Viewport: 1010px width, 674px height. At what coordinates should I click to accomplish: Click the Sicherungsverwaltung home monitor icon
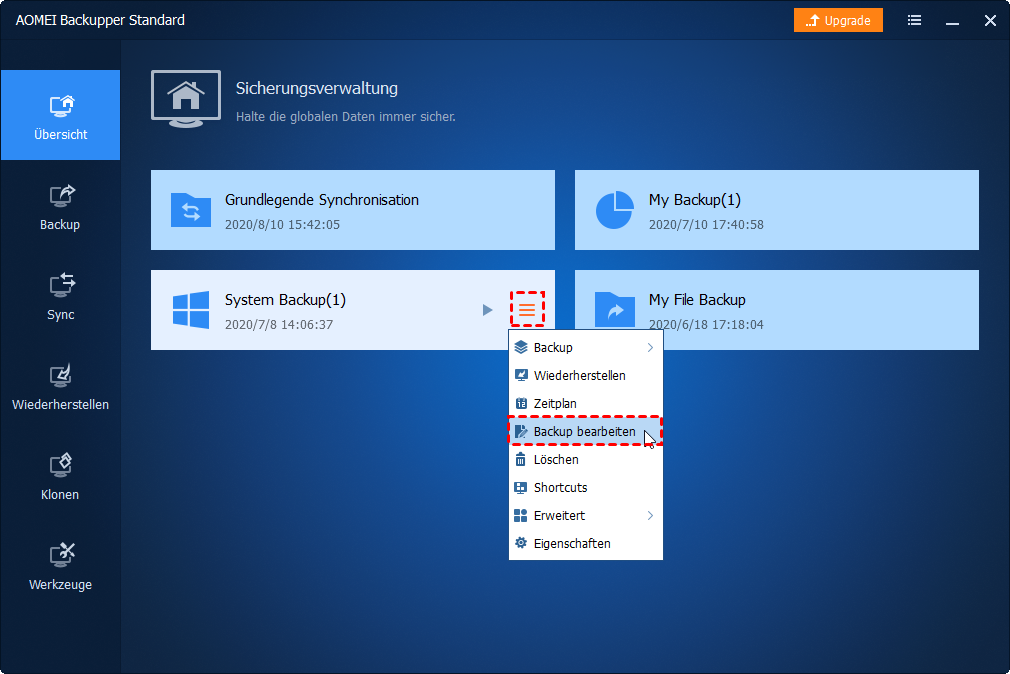(x=186, y=99)
